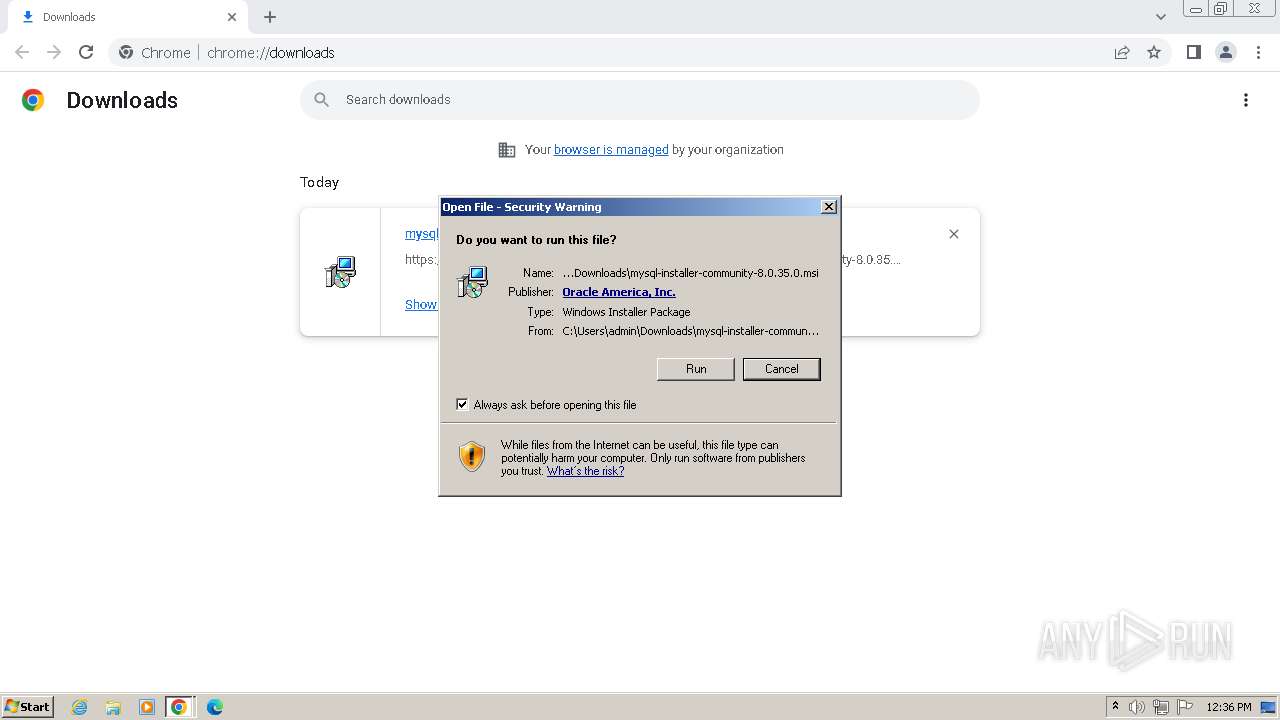Image resolution: width=1280 pixels, height=720 pixels.
Task: Click the Chrome taskbar icon
Action: point(179,707)
